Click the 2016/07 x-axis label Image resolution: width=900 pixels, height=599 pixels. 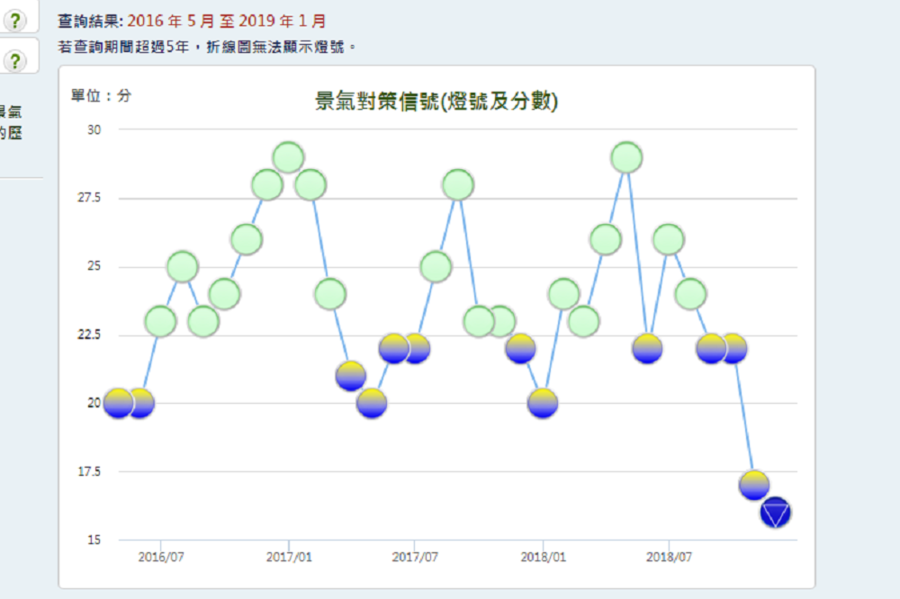tap(160, 556)
